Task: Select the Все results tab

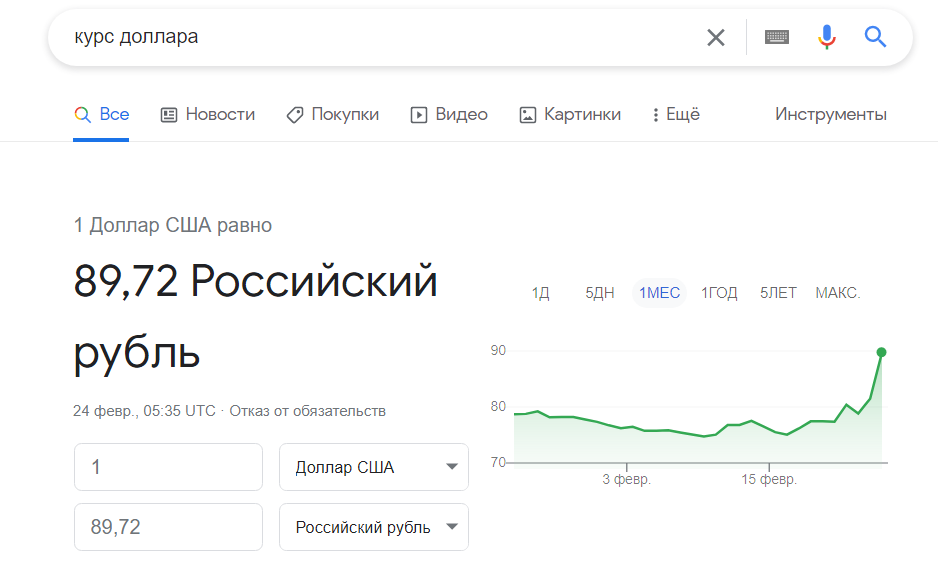Action: click(x=102, y=115)
